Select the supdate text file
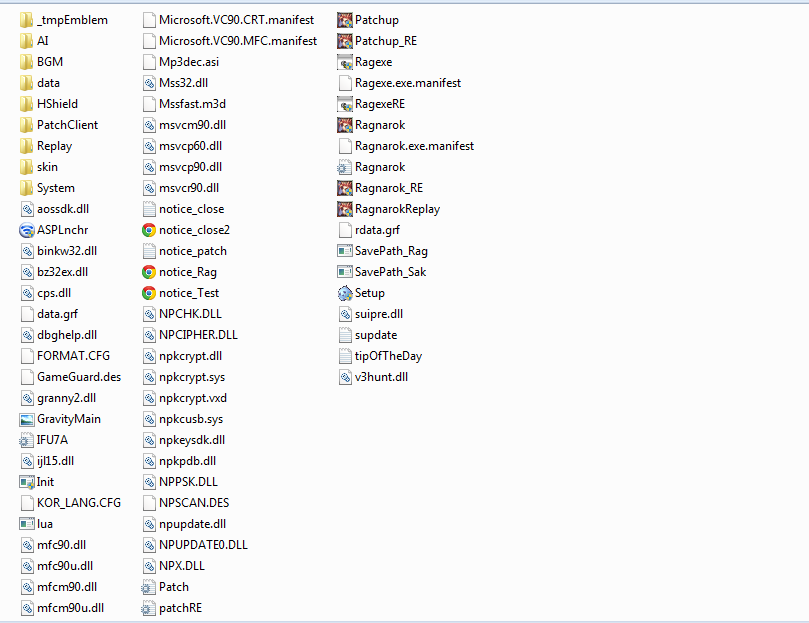The height and width of the screenshot is (623, 809). click(x=368, y=335)
